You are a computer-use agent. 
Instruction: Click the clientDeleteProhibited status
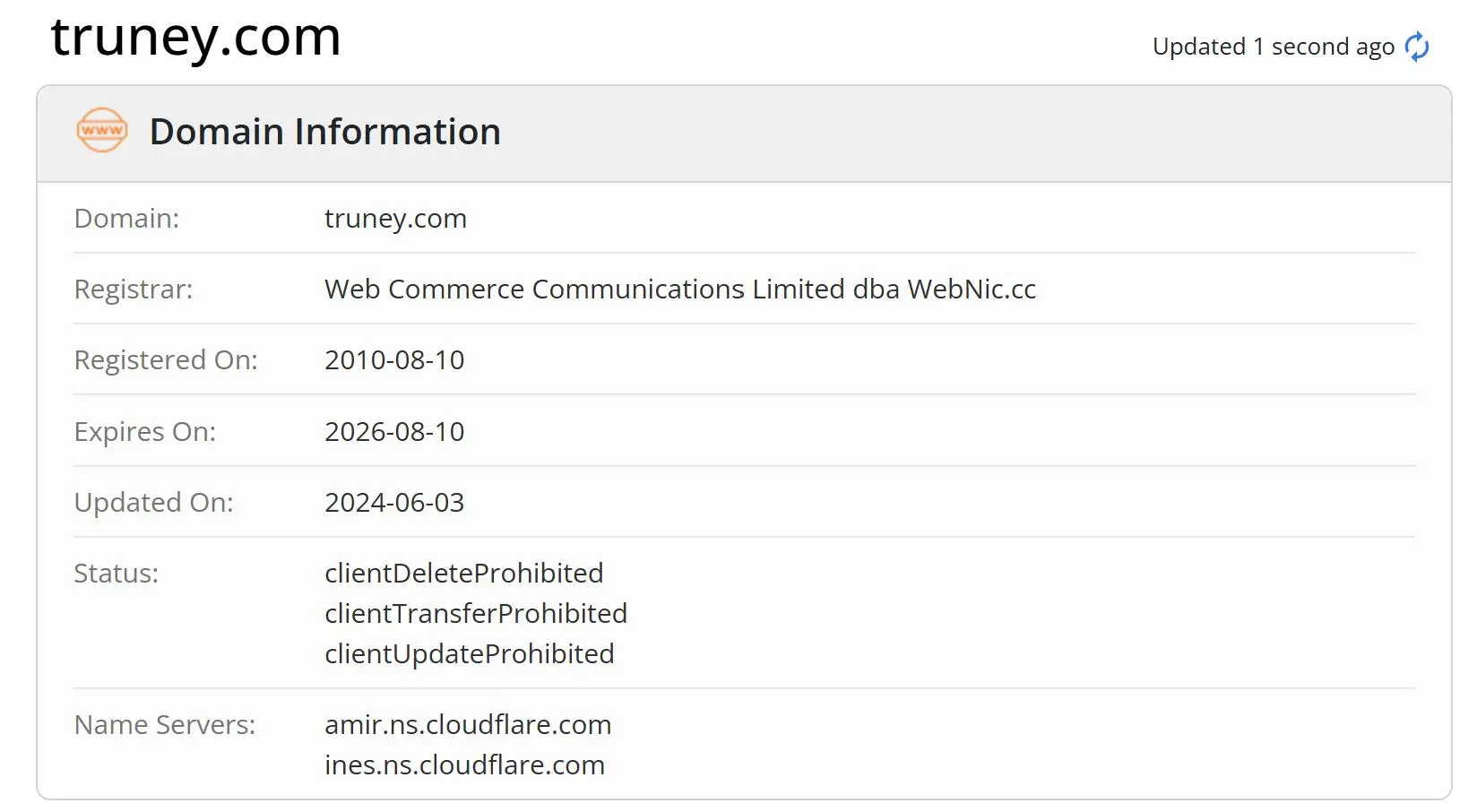tap(464, 574)
